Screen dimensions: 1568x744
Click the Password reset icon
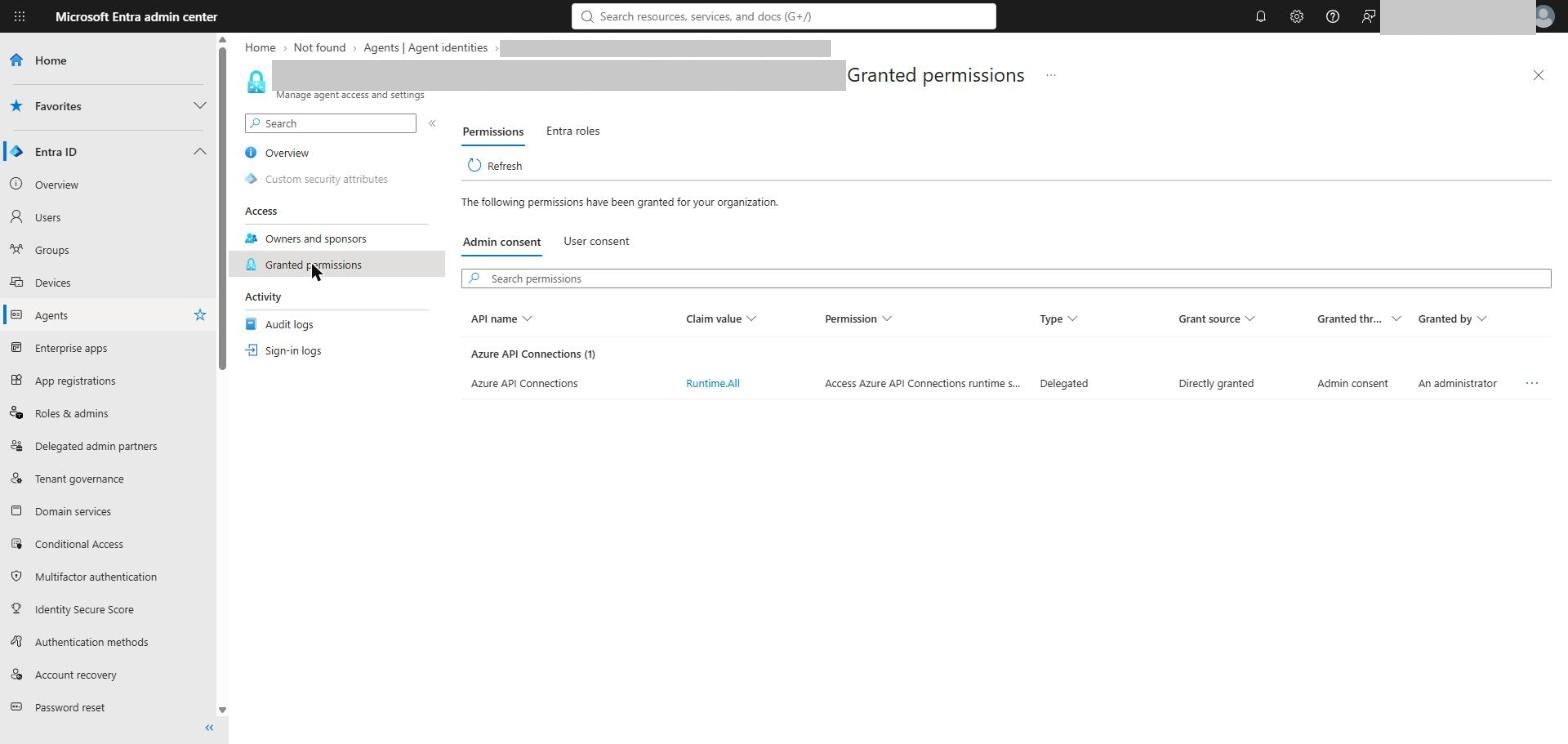pyautogui.click(x=16, y=707)
